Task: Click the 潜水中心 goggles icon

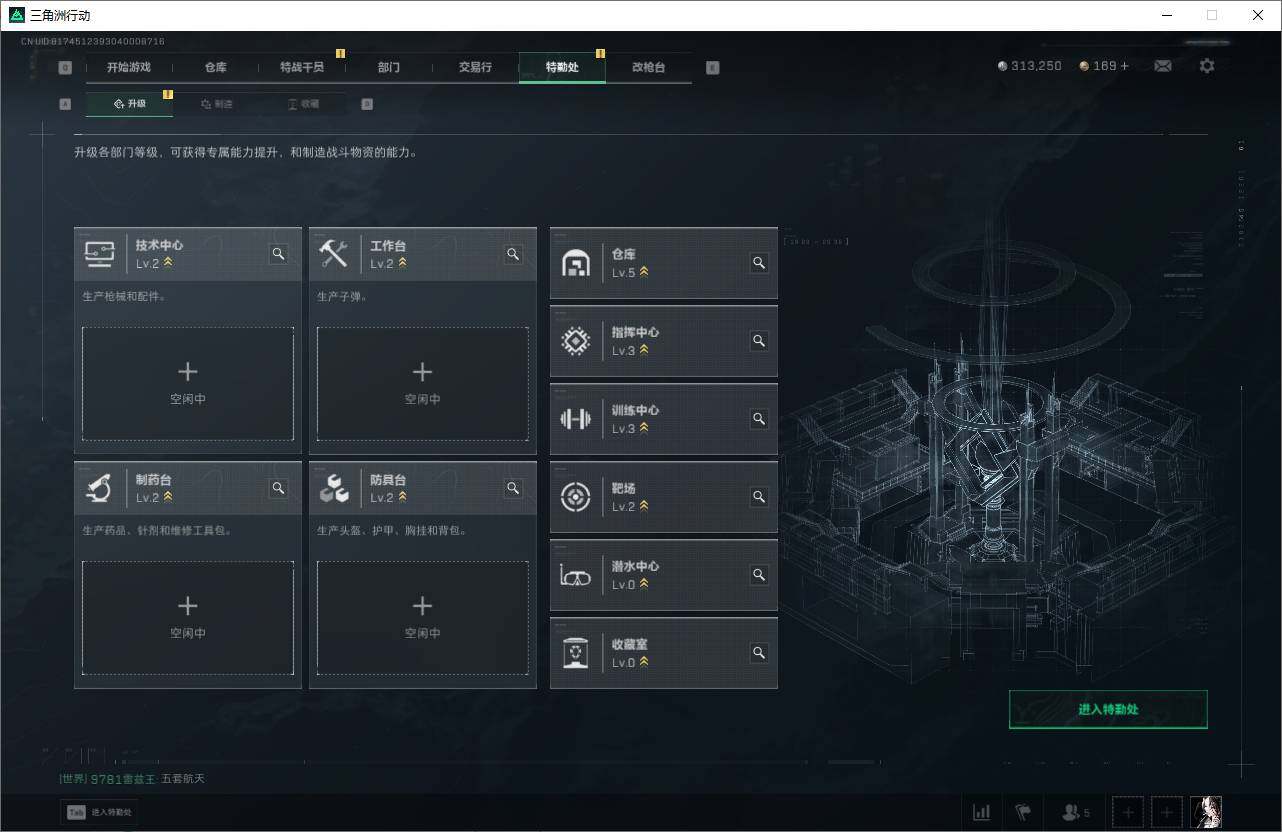Action: [575, 574]
